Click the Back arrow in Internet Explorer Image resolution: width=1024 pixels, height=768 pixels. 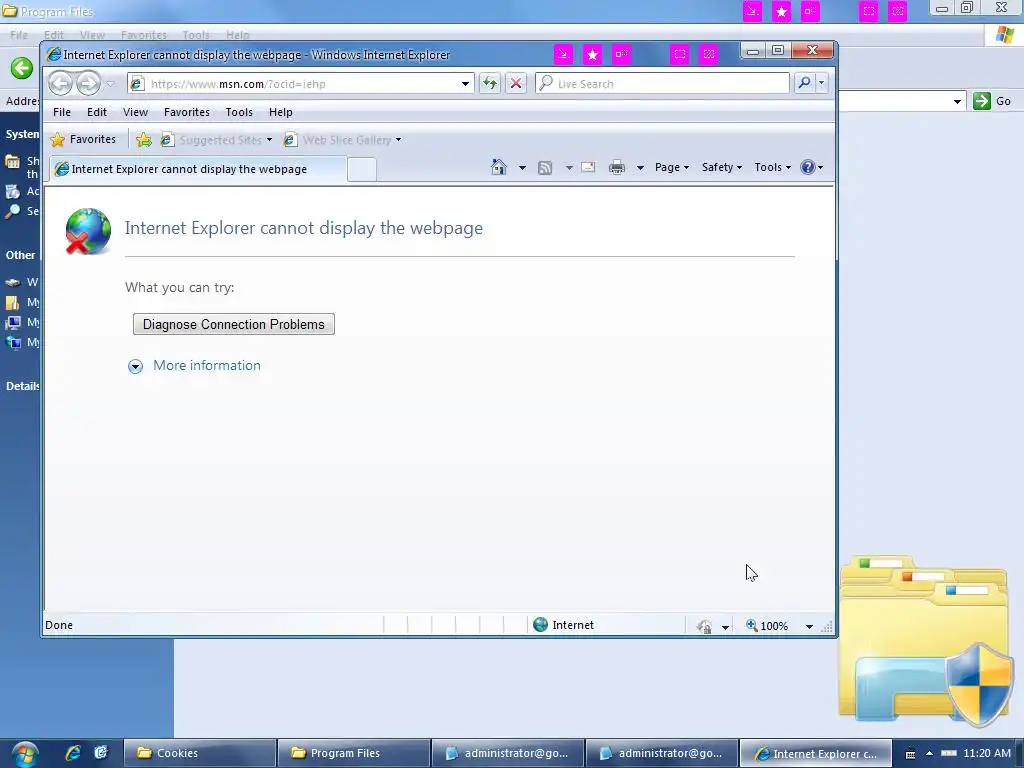click(61, 84)
